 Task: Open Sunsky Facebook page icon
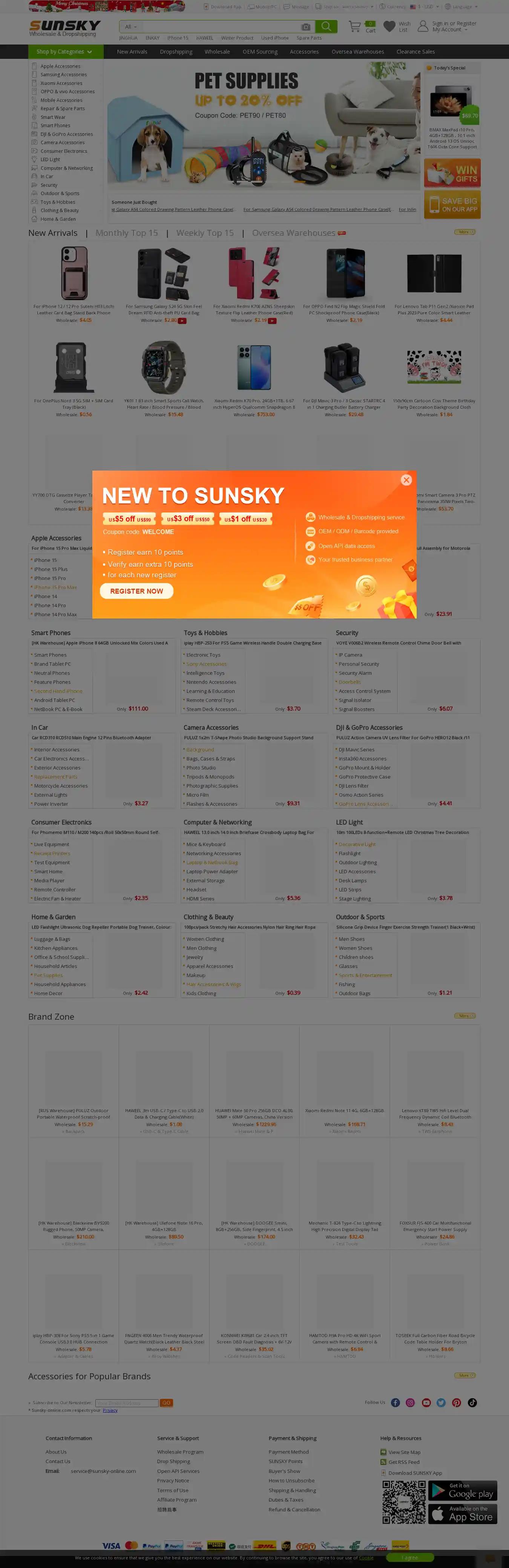(395, 1402)
